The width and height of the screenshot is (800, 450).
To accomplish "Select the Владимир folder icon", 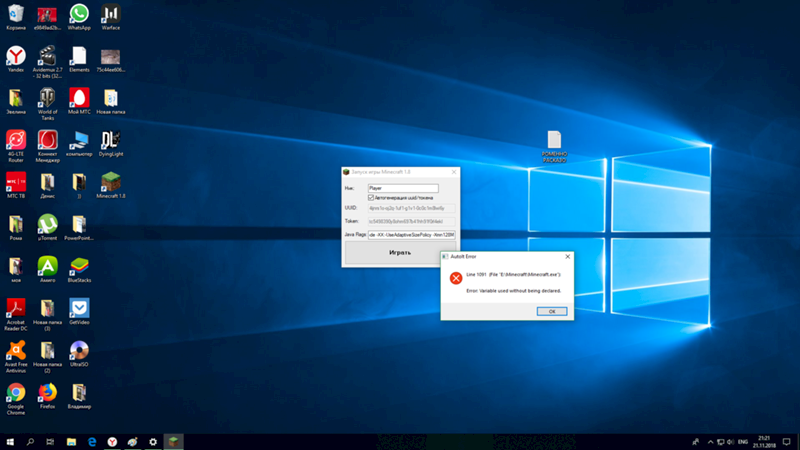I will [79, 396].
